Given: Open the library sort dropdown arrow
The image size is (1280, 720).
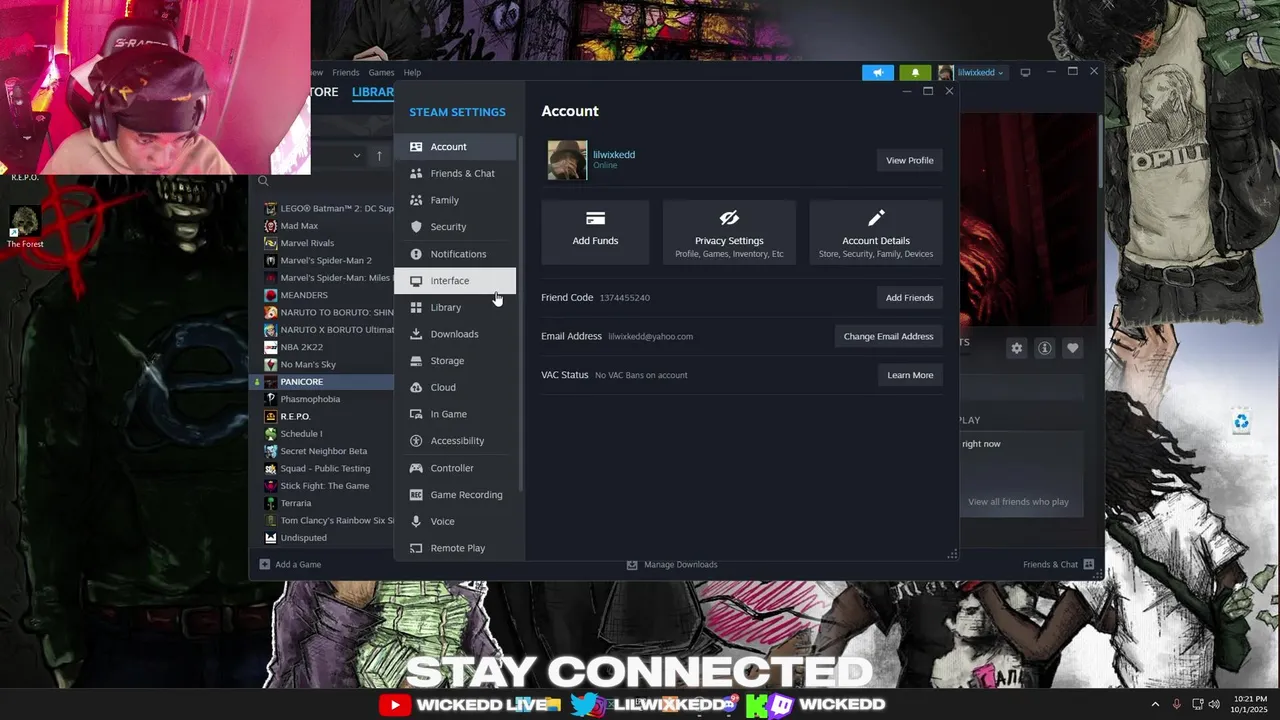Looking at the screenshot, I should (356, 156).
